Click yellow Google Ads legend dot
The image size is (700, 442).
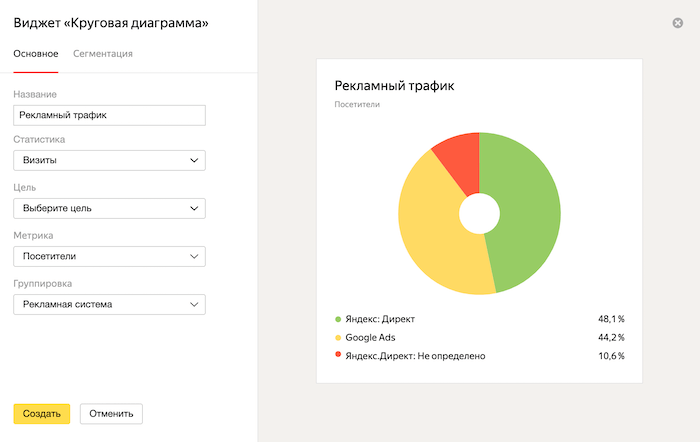pos(339,338)
